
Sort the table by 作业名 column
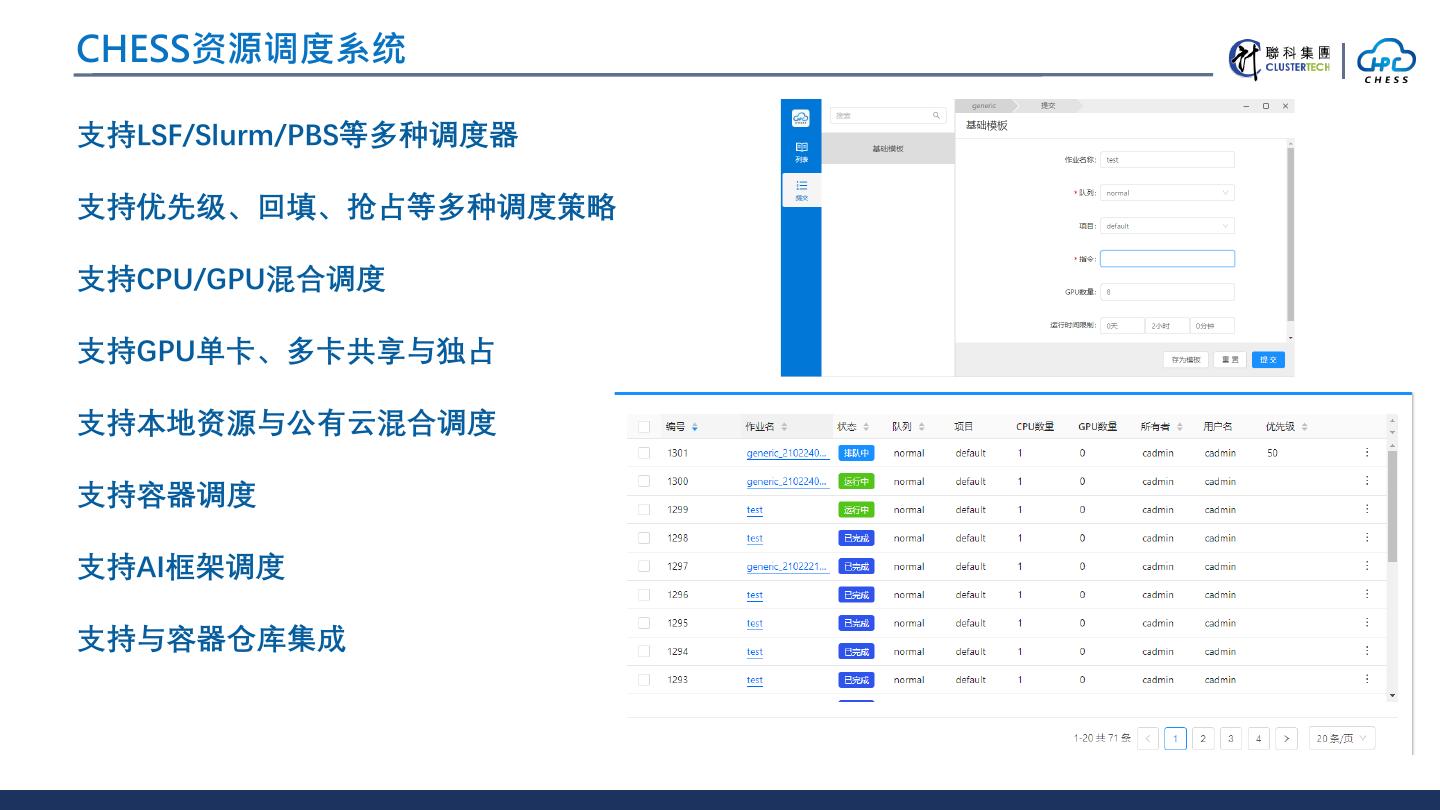tap(784, 427)
